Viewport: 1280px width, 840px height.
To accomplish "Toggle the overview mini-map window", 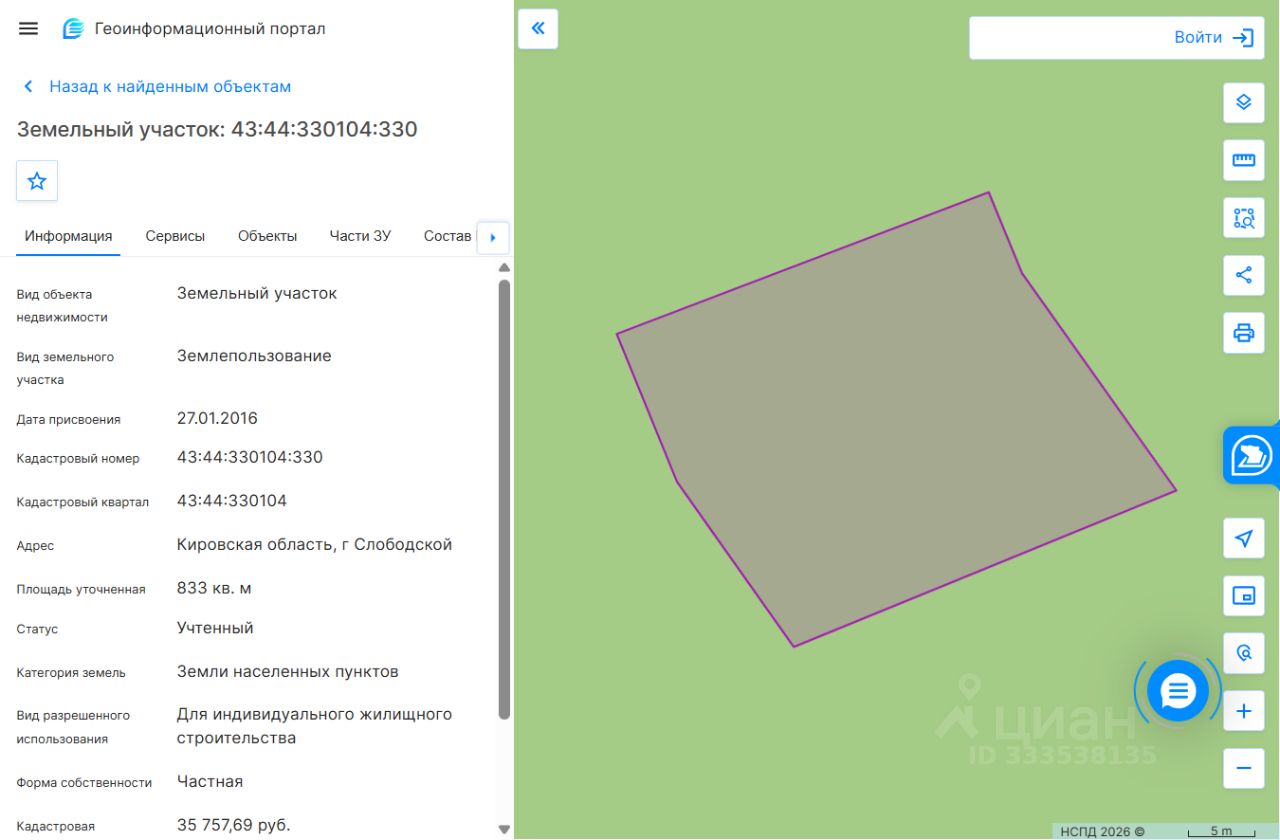I will 1244,596.
